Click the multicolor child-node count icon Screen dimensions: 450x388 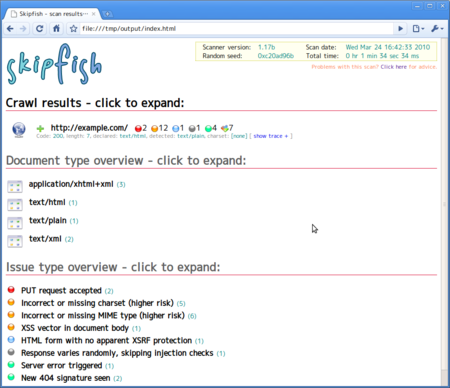pos(225,128)
